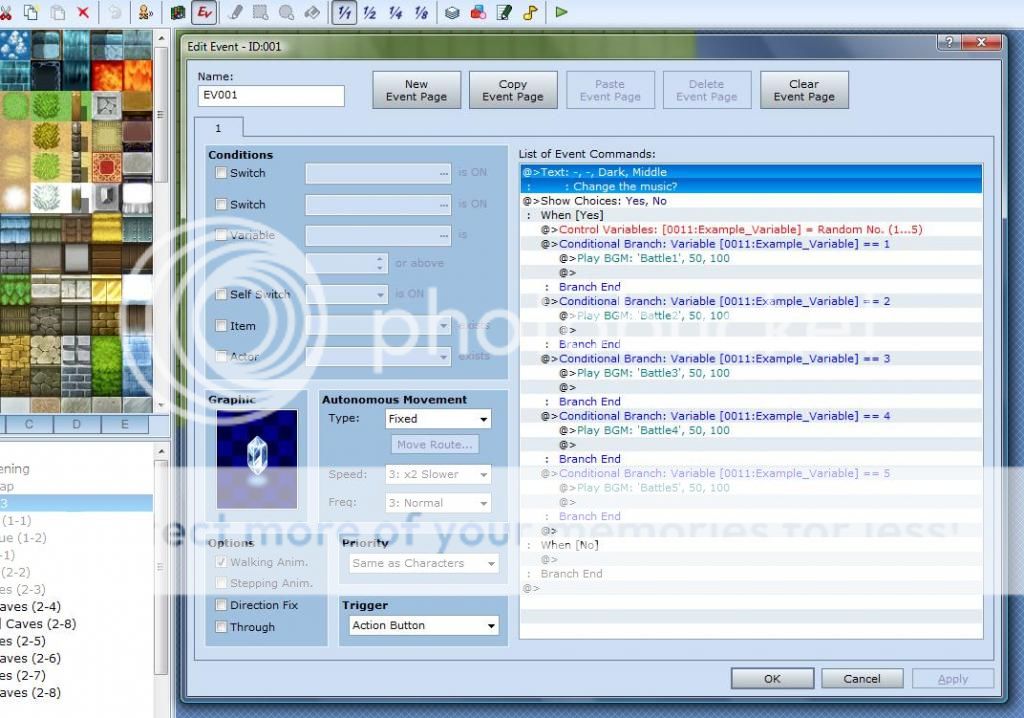Toggle the Direction Fix option
The height and width of the screenshot is (718, 1024).
(x=221, y=605)
